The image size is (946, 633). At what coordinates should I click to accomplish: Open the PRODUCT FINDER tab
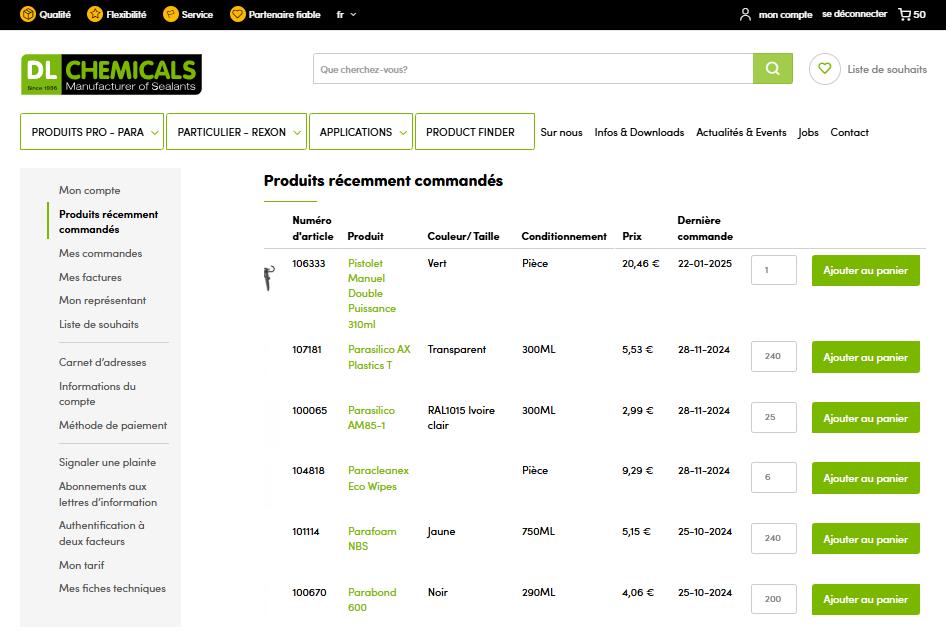click(475, 132)
